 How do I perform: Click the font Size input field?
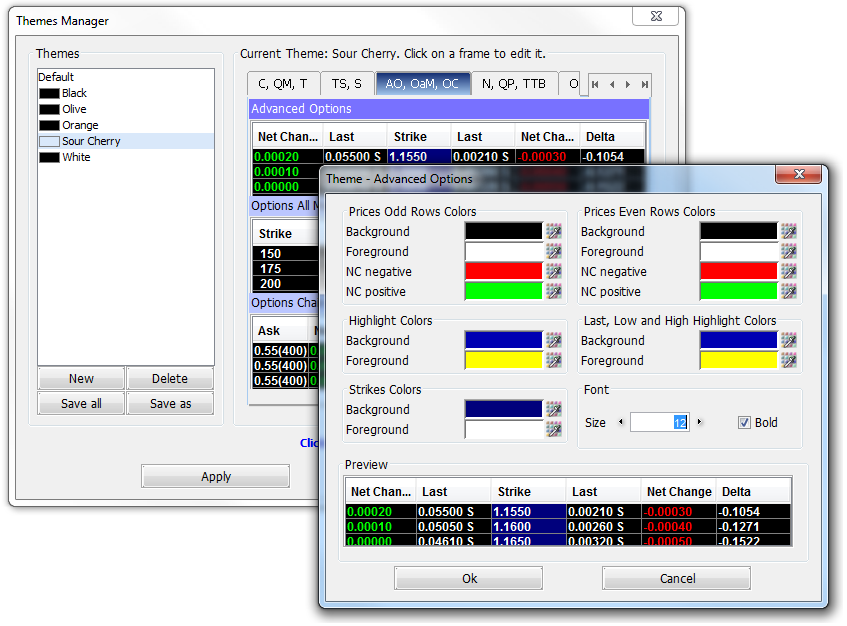(660, 422)
